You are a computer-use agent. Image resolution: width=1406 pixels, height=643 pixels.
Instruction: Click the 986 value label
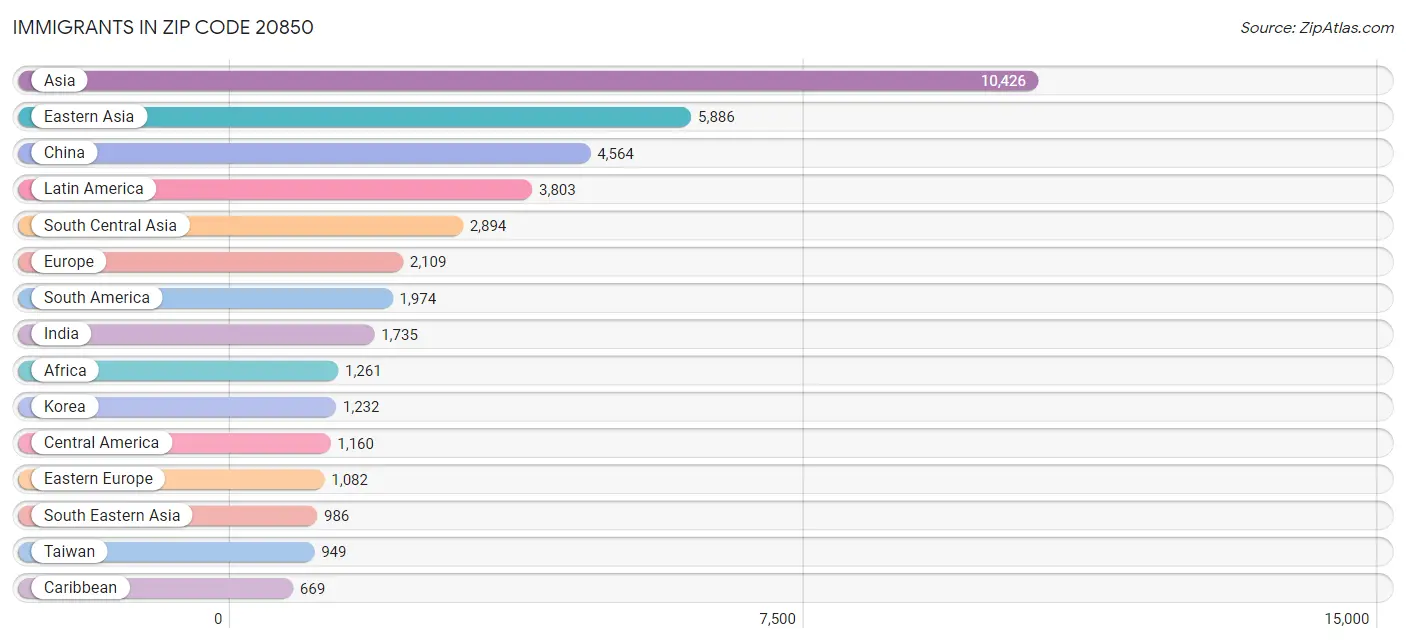click(336, 516)
